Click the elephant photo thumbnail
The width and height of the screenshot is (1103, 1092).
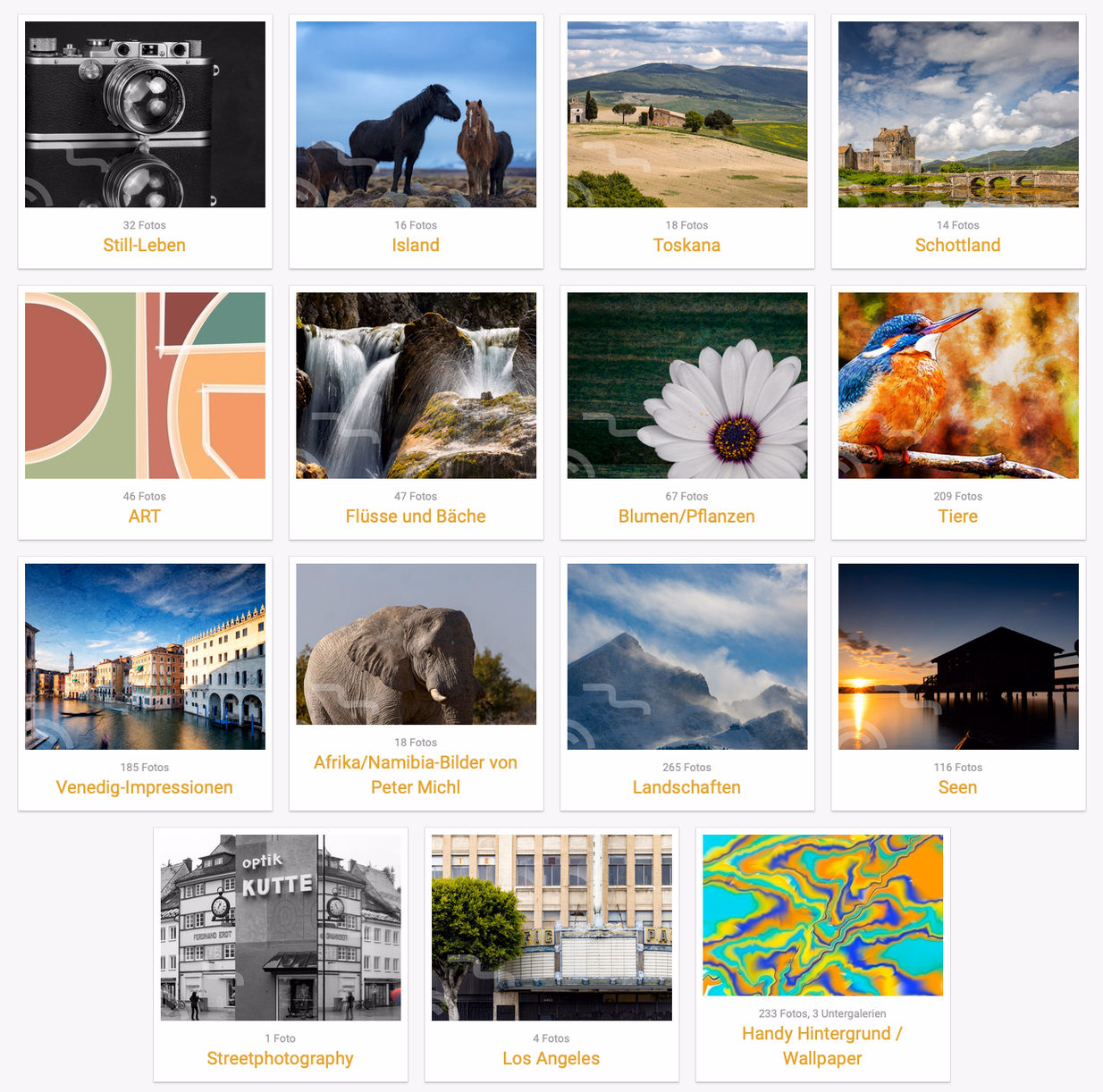click(417, 643)
